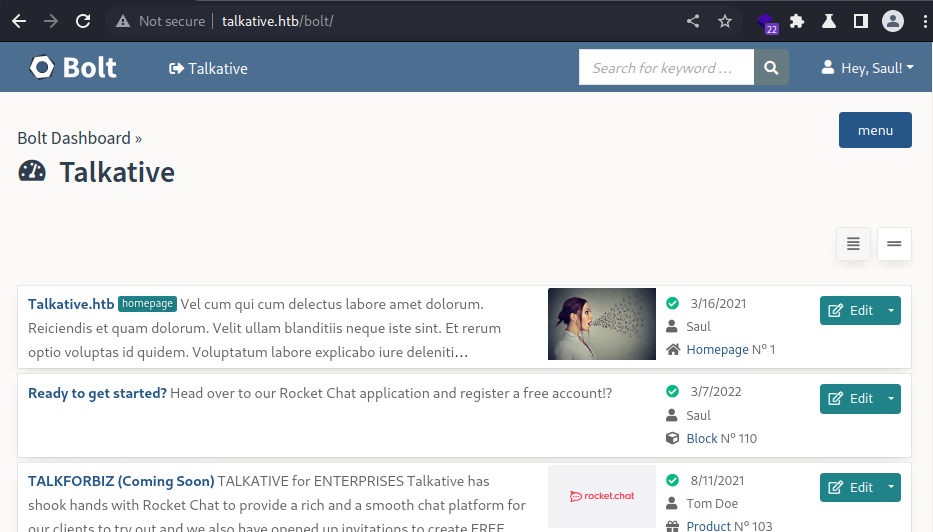The image size is (933, 532).
Task: Toggle the browser side panel icon
Action: click(860, 21)
